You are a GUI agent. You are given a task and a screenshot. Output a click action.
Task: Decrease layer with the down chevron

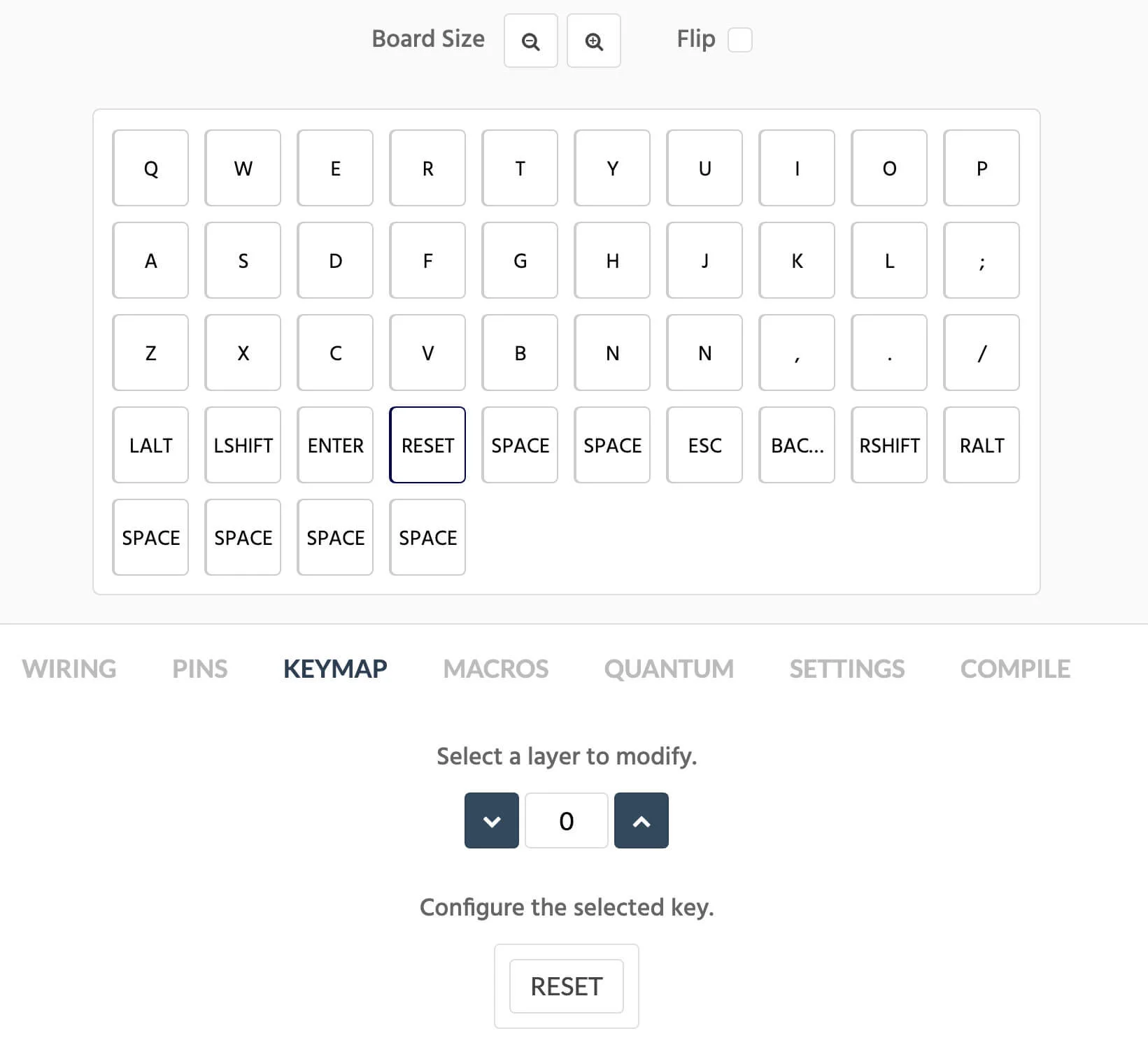(491, 820)
